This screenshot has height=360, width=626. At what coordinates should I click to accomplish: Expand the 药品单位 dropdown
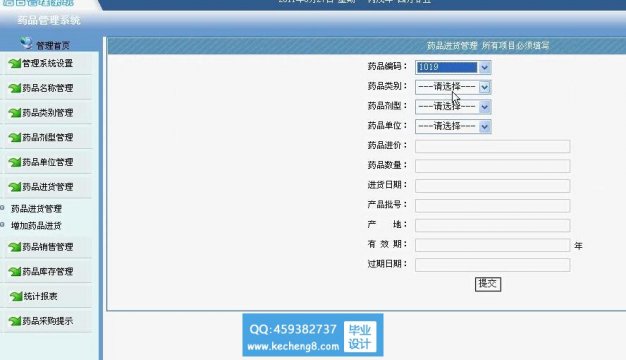(x=453, y=127)
